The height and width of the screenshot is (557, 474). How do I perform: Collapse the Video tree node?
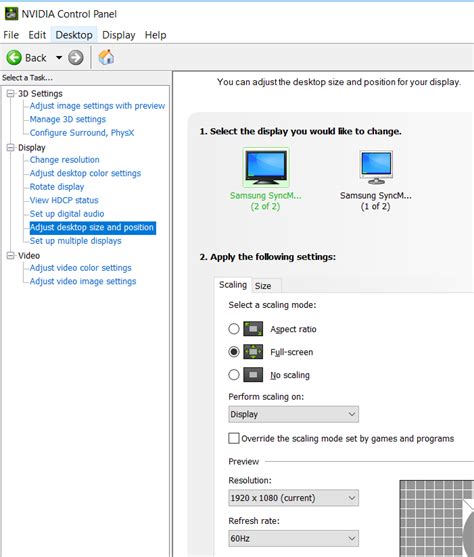11,256
